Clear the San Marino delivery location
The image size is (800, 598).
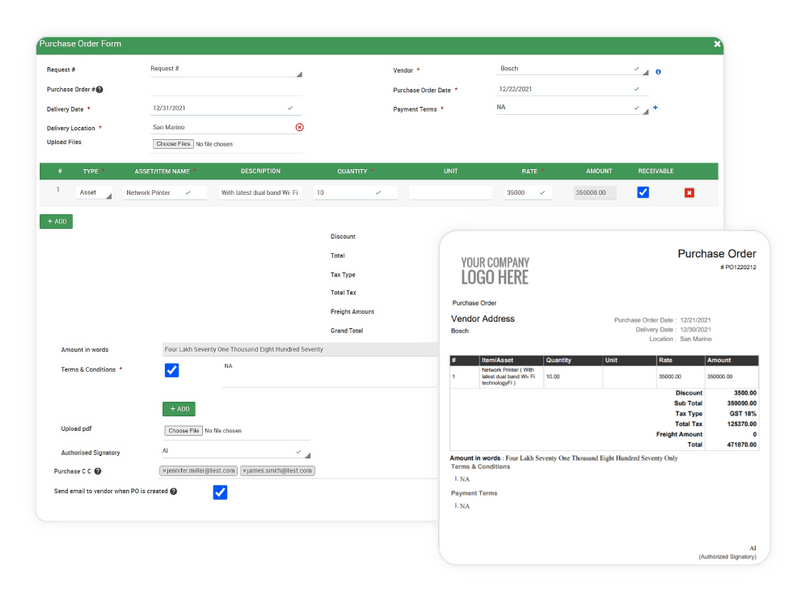299,128
